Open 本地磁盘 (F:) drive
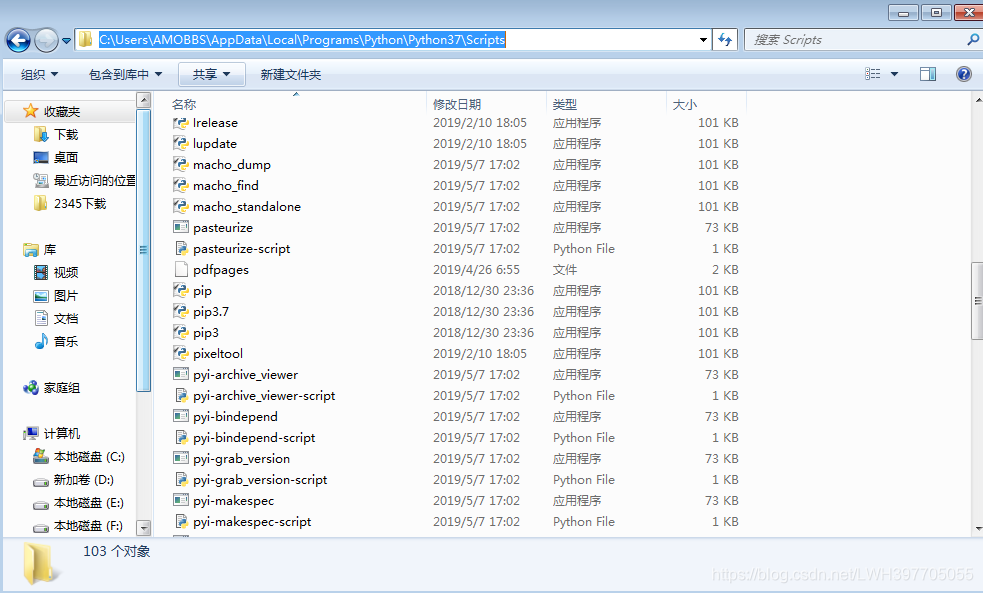 click(x=88, y=526)
